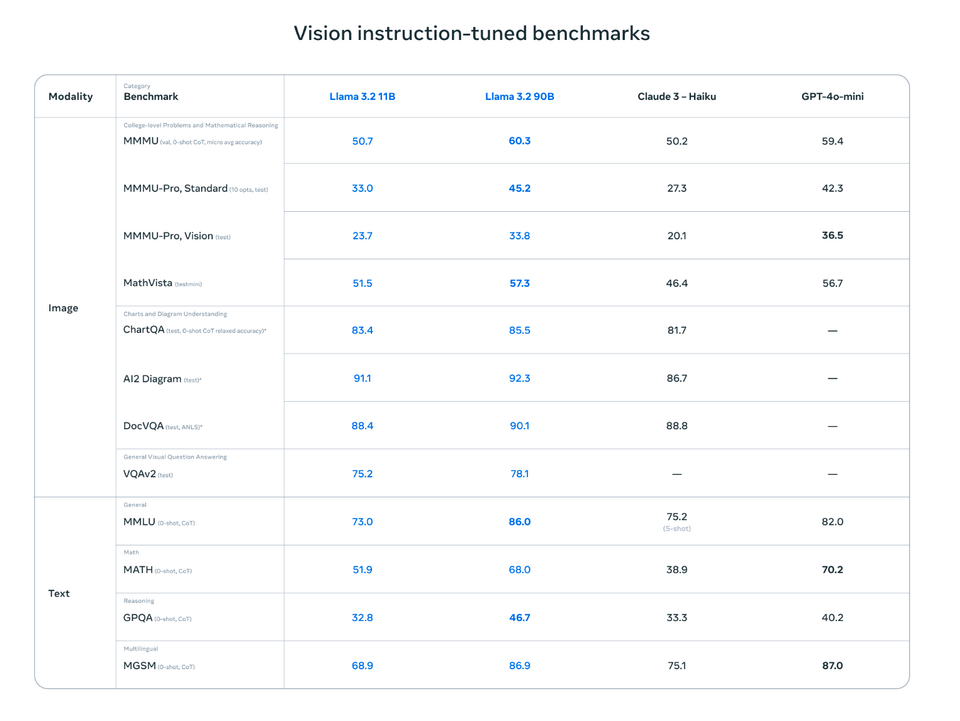
Task: Click the Llama 3.2 11B column header
Action: [x=362, y=97]
